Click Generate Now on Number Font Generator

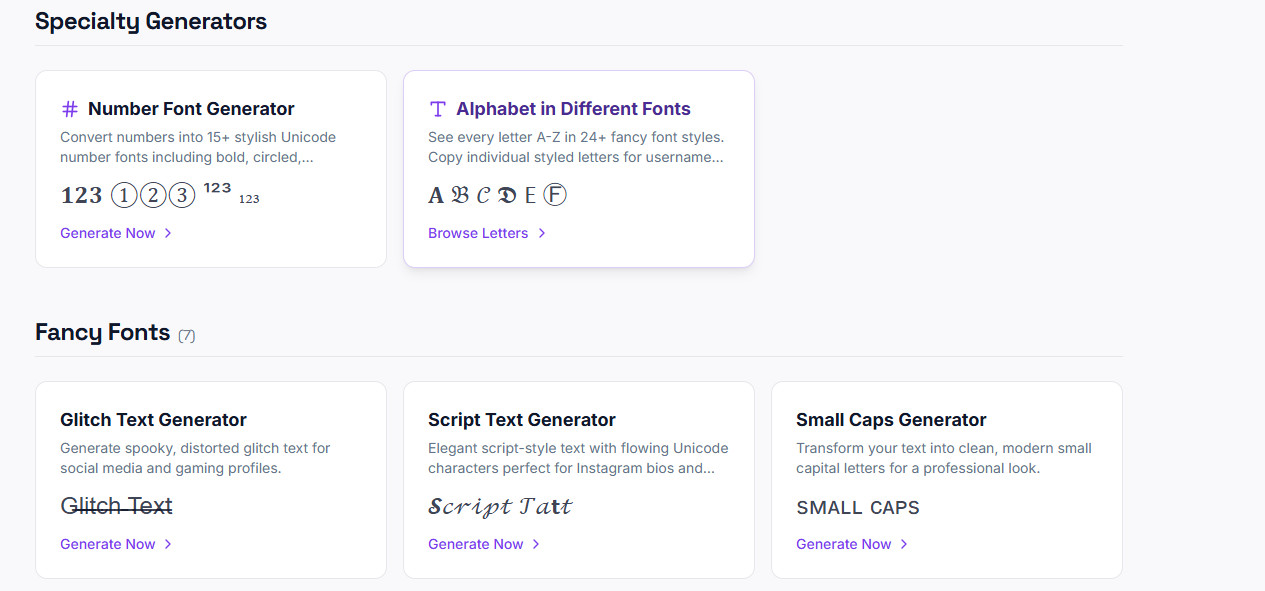tap(105, 232)
